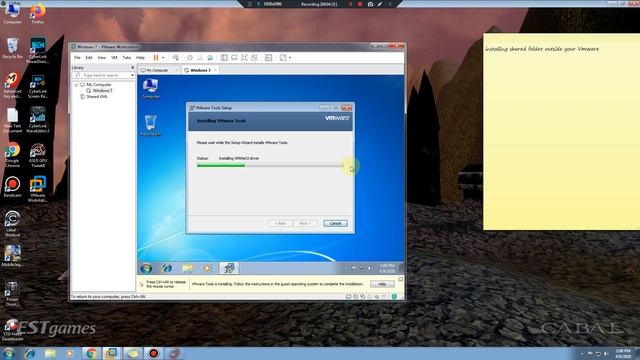Open the Bandicam desktop shortcut
The image size is (640, 360).
[x=12, y=187]
